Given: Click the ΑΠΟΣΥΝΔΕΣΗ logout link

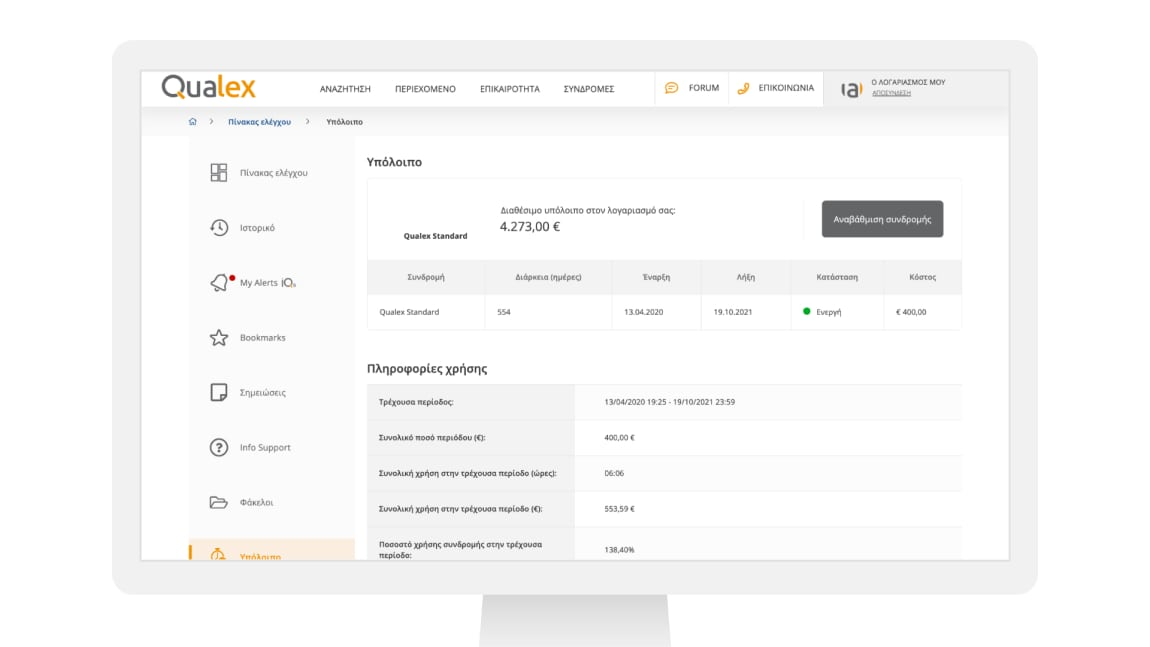Looking at the screenshot, I should tap(891, 93).
